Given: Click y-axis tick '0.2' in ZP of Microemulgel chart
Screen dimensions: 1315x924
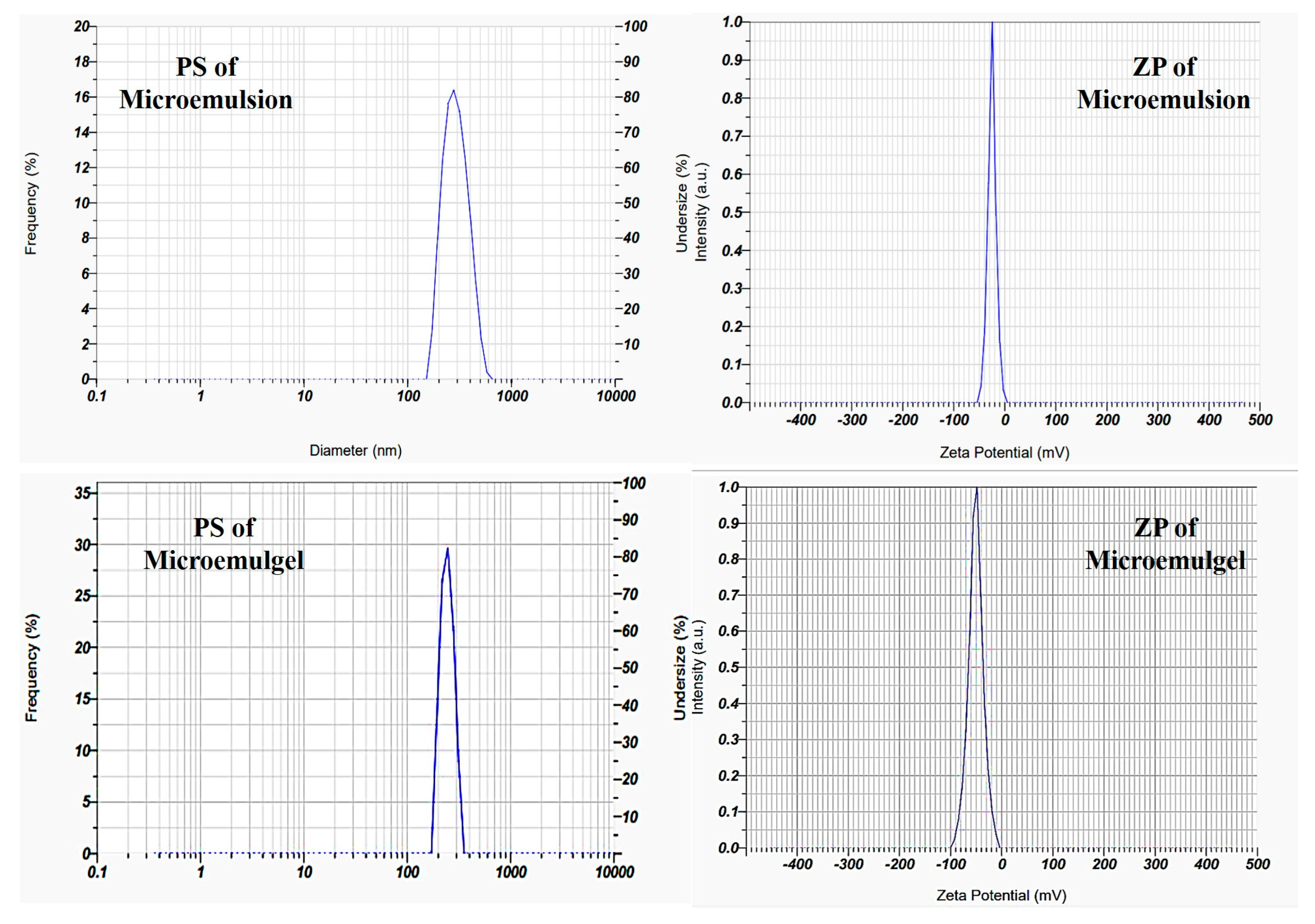Looking at the screenshot, I should point(729,776).
